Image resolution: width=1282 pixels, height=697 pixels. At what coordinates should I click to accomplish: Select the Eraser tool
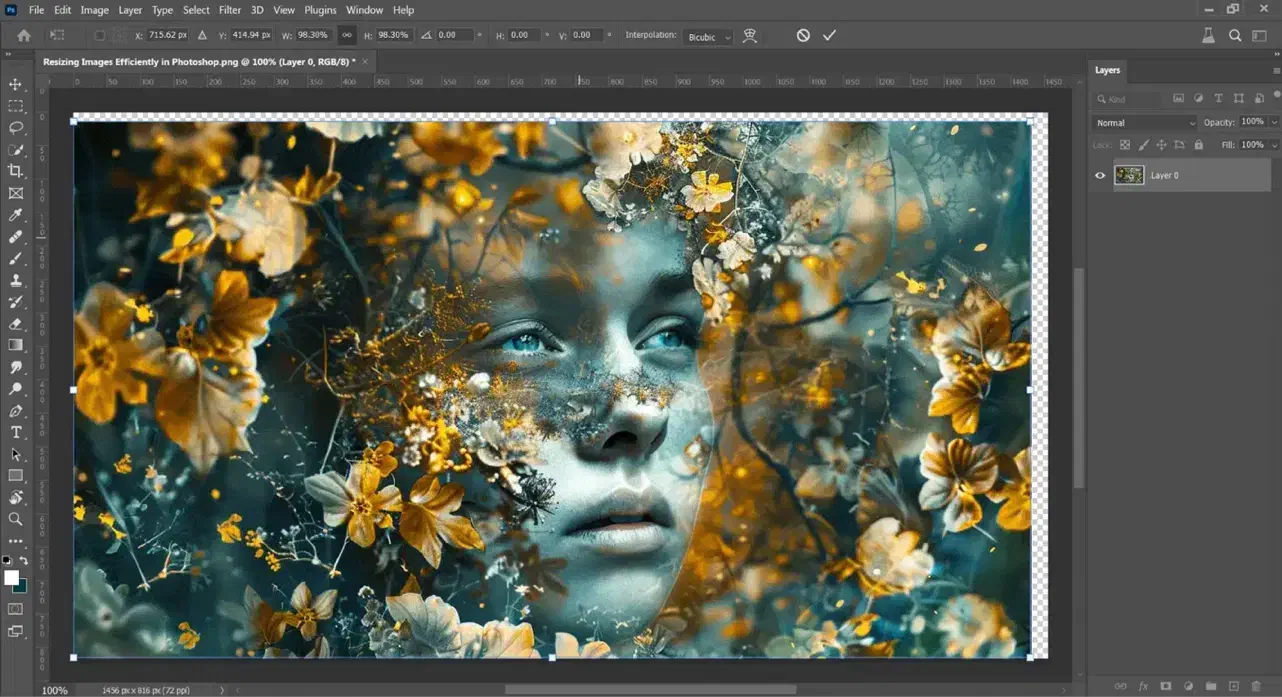pos(16,324)
